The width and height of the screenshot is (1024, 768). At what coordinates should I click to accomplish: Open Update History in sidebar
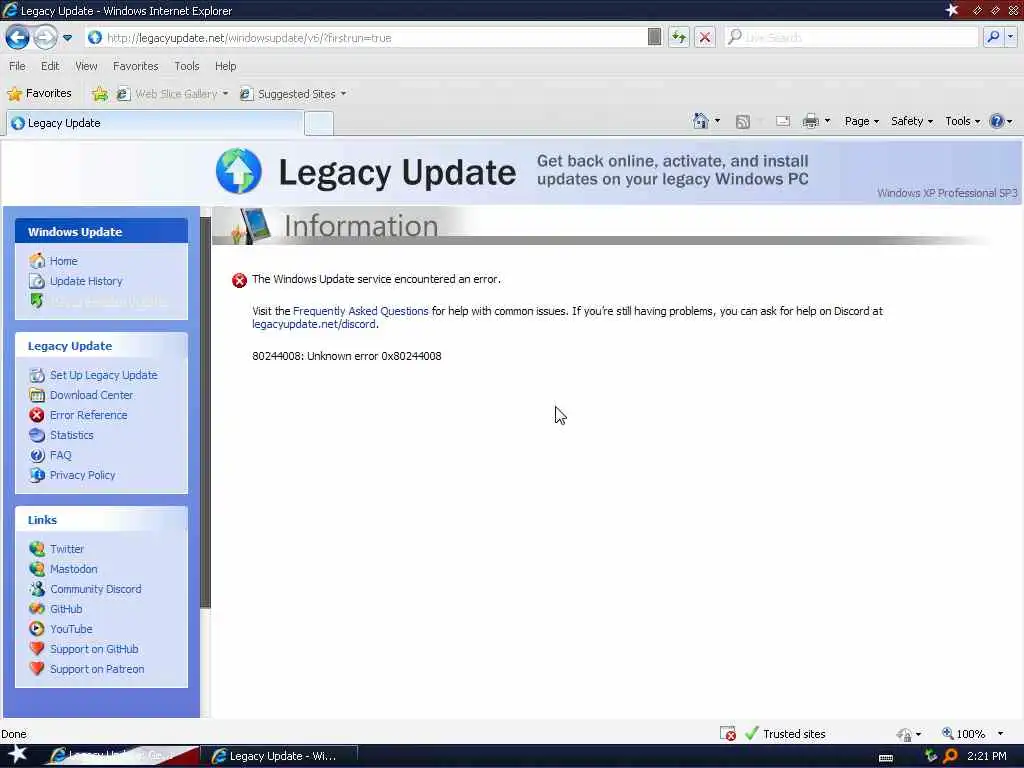tap(86, 281)
